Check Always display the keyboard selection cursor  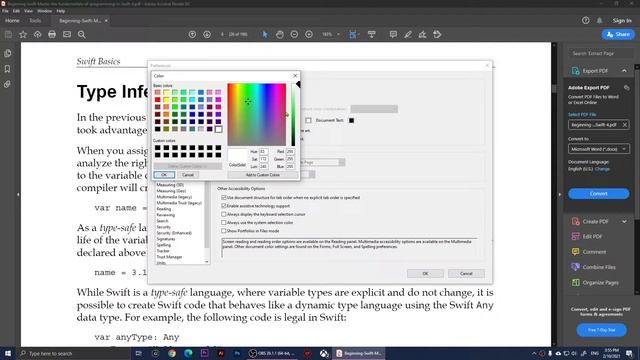(224, 214)
